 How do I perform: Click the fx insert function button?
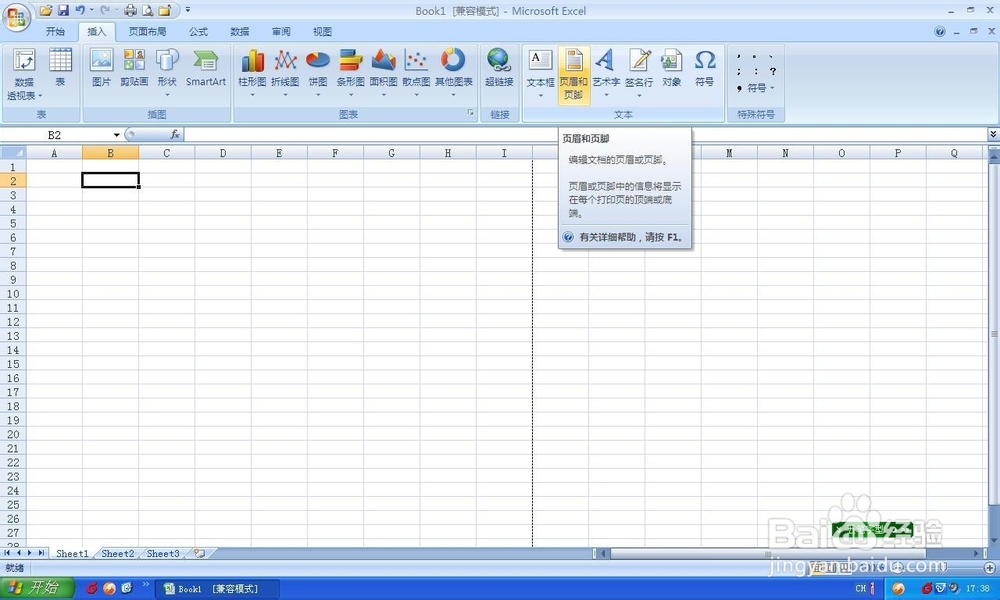[175, 135]
